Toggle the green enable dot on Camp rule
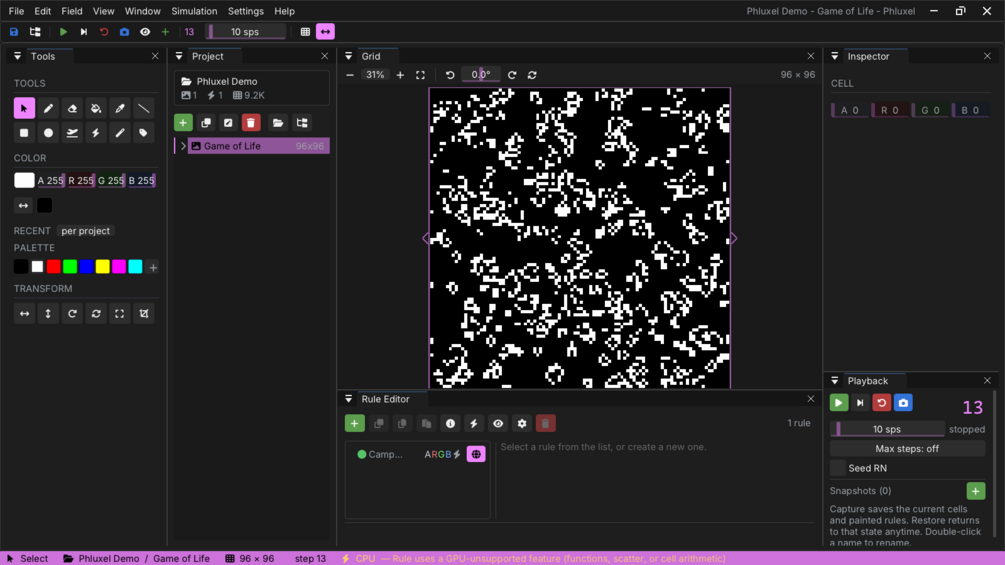This screenshot has width=1005, height=565. point(361,454)
